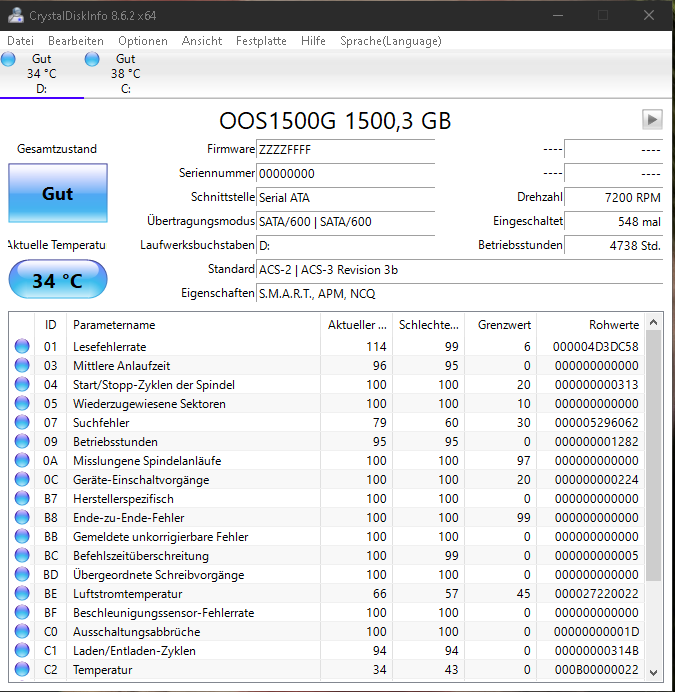The height and width of the screenshot is (692, 675).
Task: Click the Schlechte column header
Action: coord(429,325)
